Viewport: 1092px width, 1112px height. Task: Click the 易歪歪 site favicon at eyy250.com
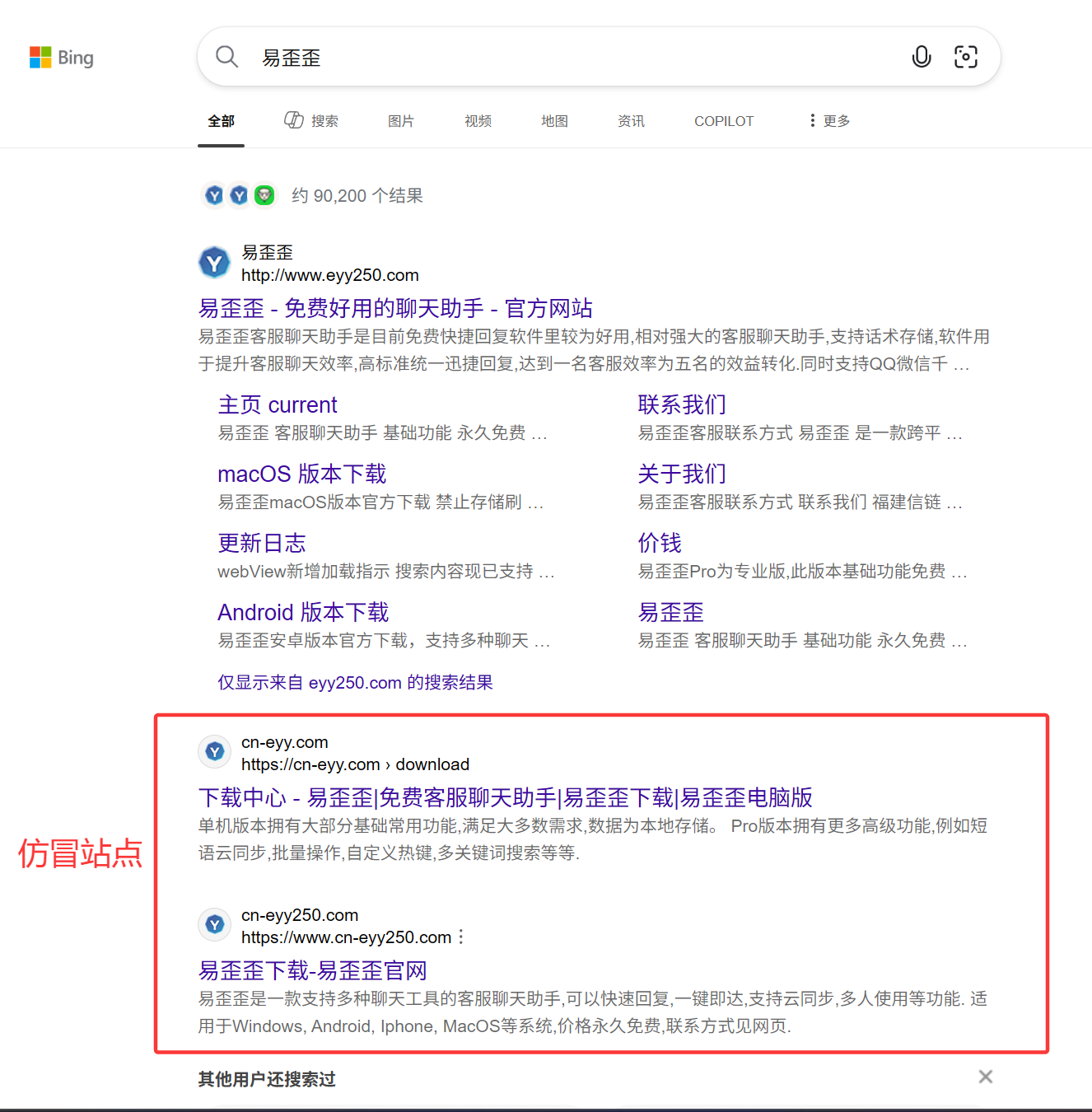[x=215, y=264]
